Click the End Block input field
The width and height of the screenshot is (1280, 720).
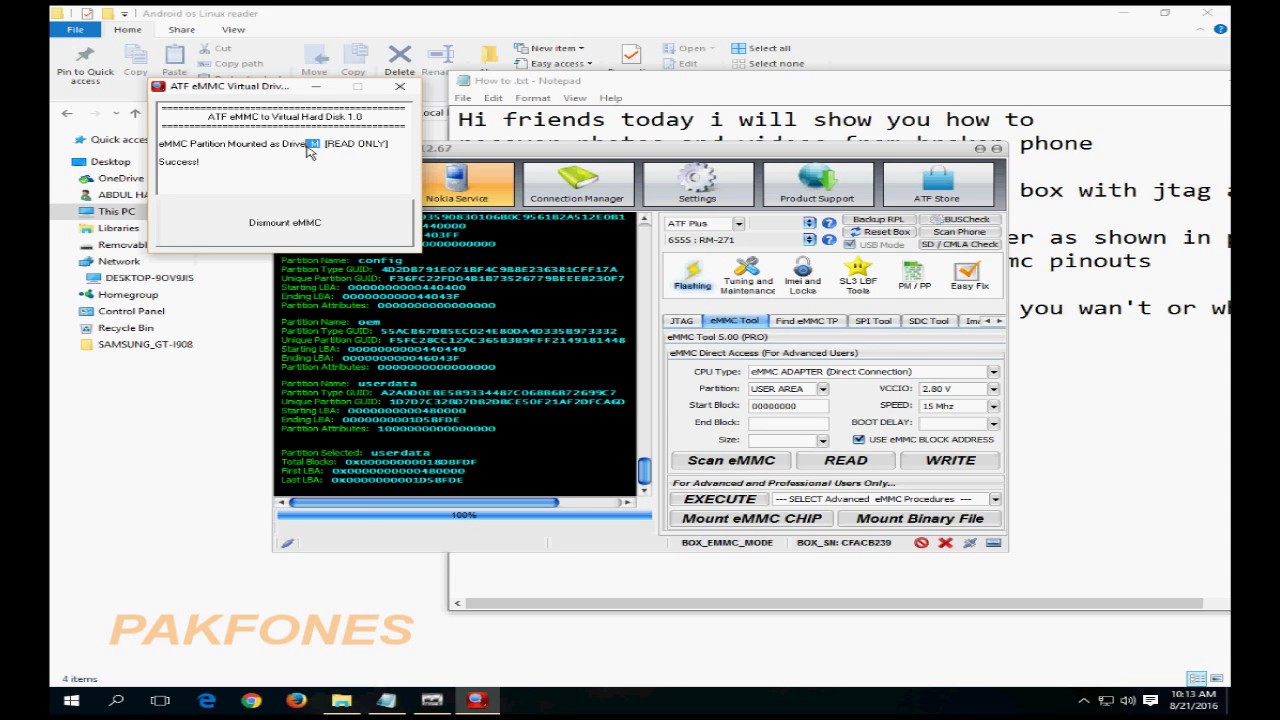tap(788, 423)
